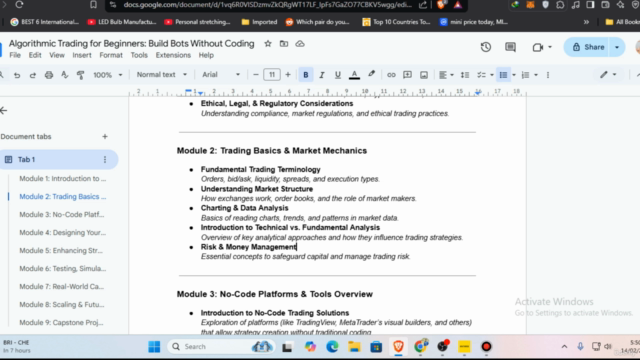
Task: Add a new document tab
Action: pos(105,137)
